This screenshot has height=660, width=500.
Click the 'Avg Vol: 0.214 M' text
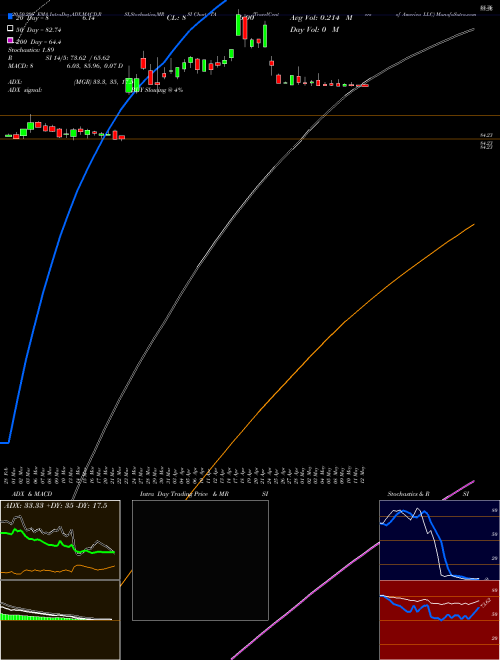pos(321,18)
